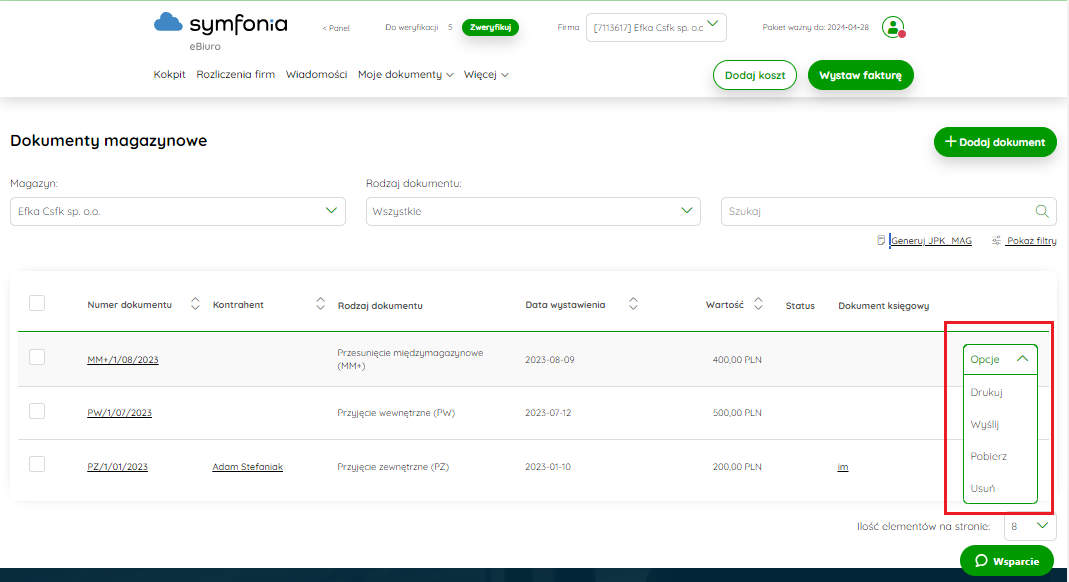The width and height of the screenshot is (1069, 582).
Task: Click the search magnifier icon
Action: pos(1042,211)
